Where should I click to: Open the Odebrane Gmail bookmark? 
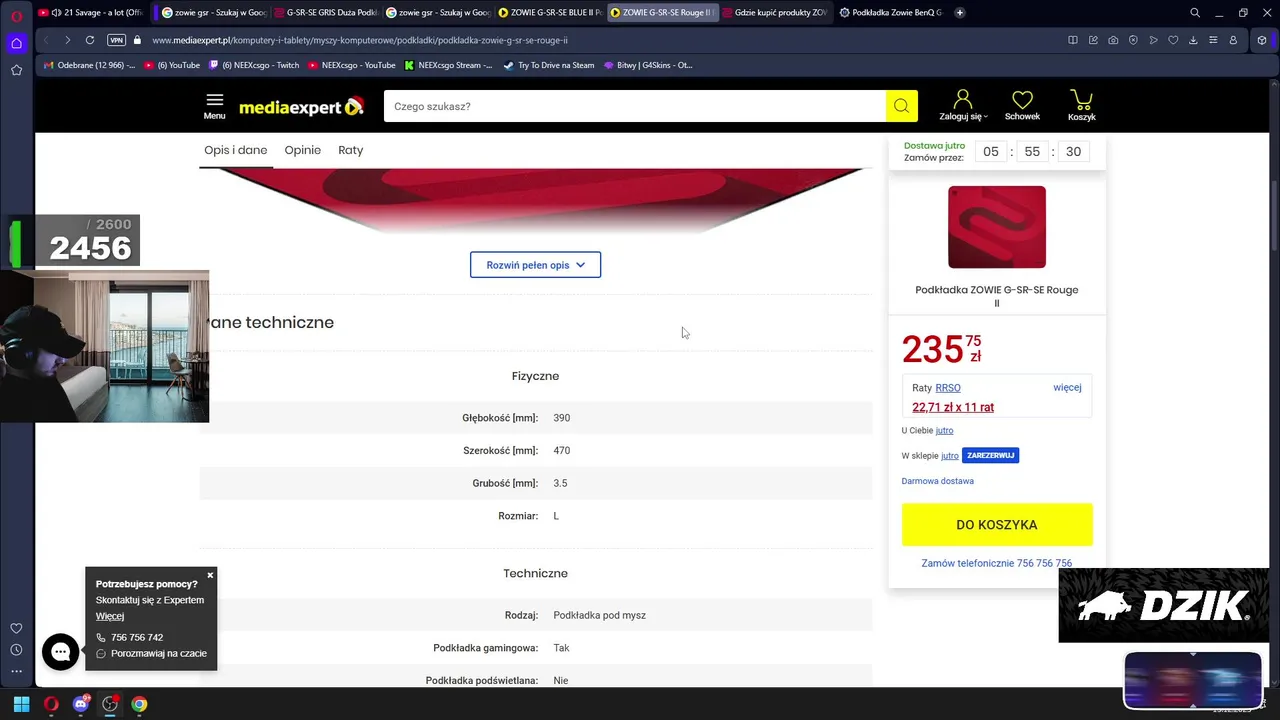[x=89, y=65]
